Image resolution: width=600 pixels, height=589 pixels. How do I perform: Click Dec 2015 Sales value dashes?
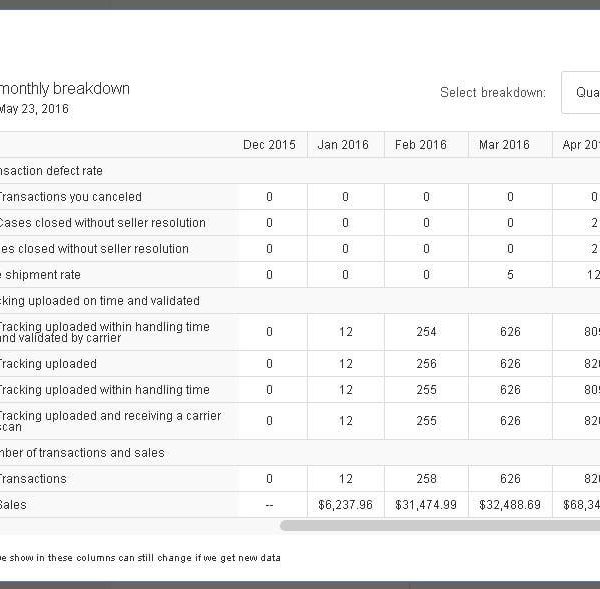(269, 505)
